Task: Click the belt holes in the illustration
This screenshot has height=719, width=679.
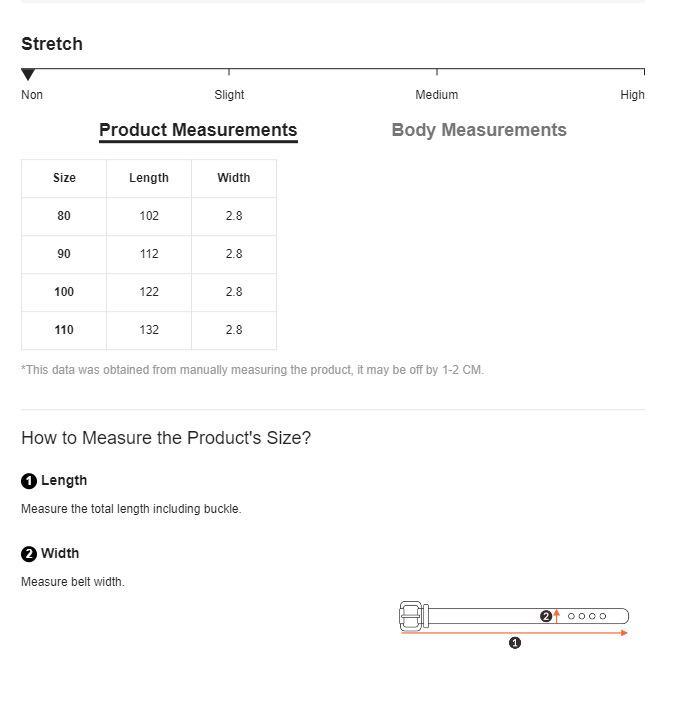Action: click(587, 616)
